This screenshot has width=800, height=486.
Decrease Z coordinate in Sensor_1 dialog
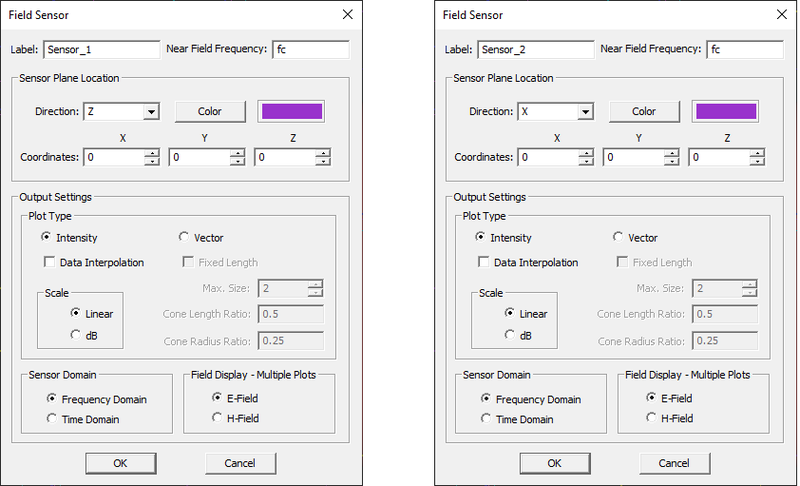click(x=322, y=161)
